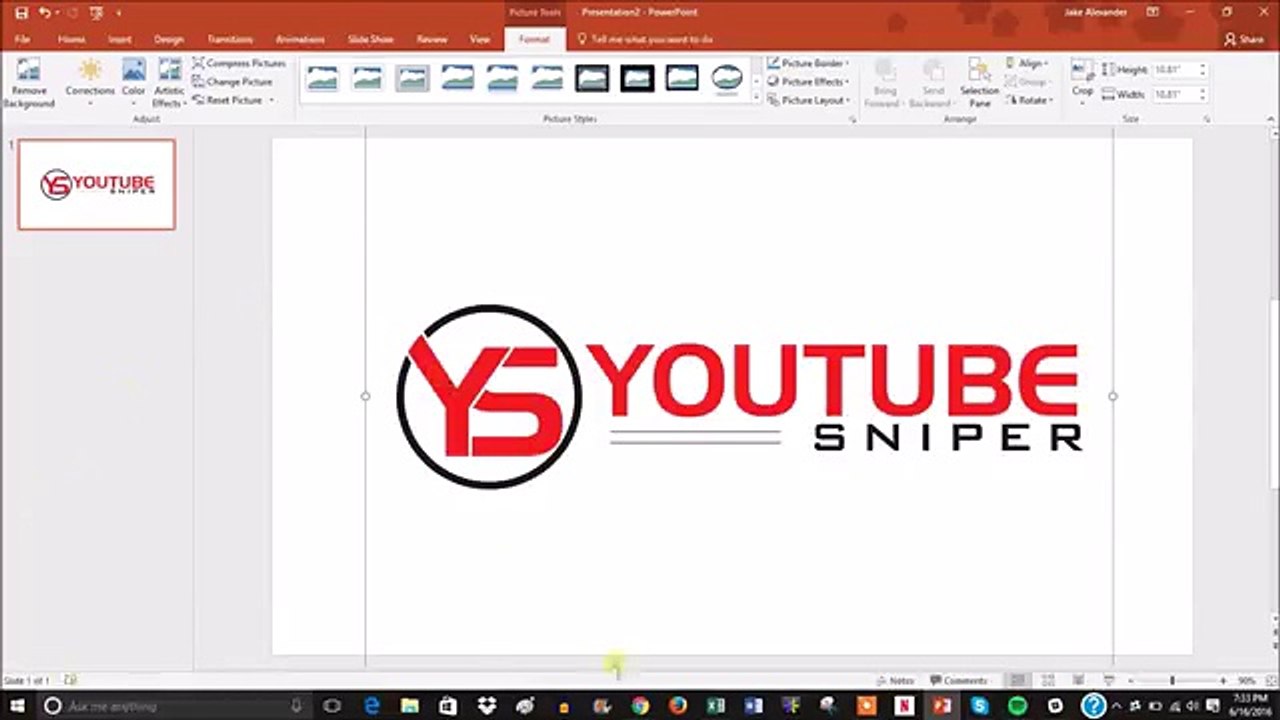Start Slide Show from status bar
Viewport: 1280px width, 720px height.
click(1109, 680)
